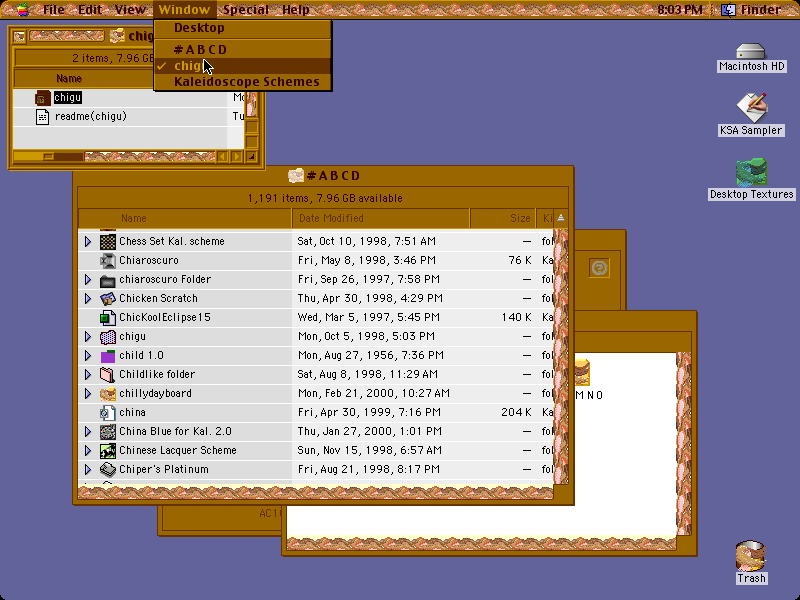The width and height of the screenshot is (800, 600).
Task: Expand chiaroscuro Folder disclosure triangle
Action: pos(88,280)
